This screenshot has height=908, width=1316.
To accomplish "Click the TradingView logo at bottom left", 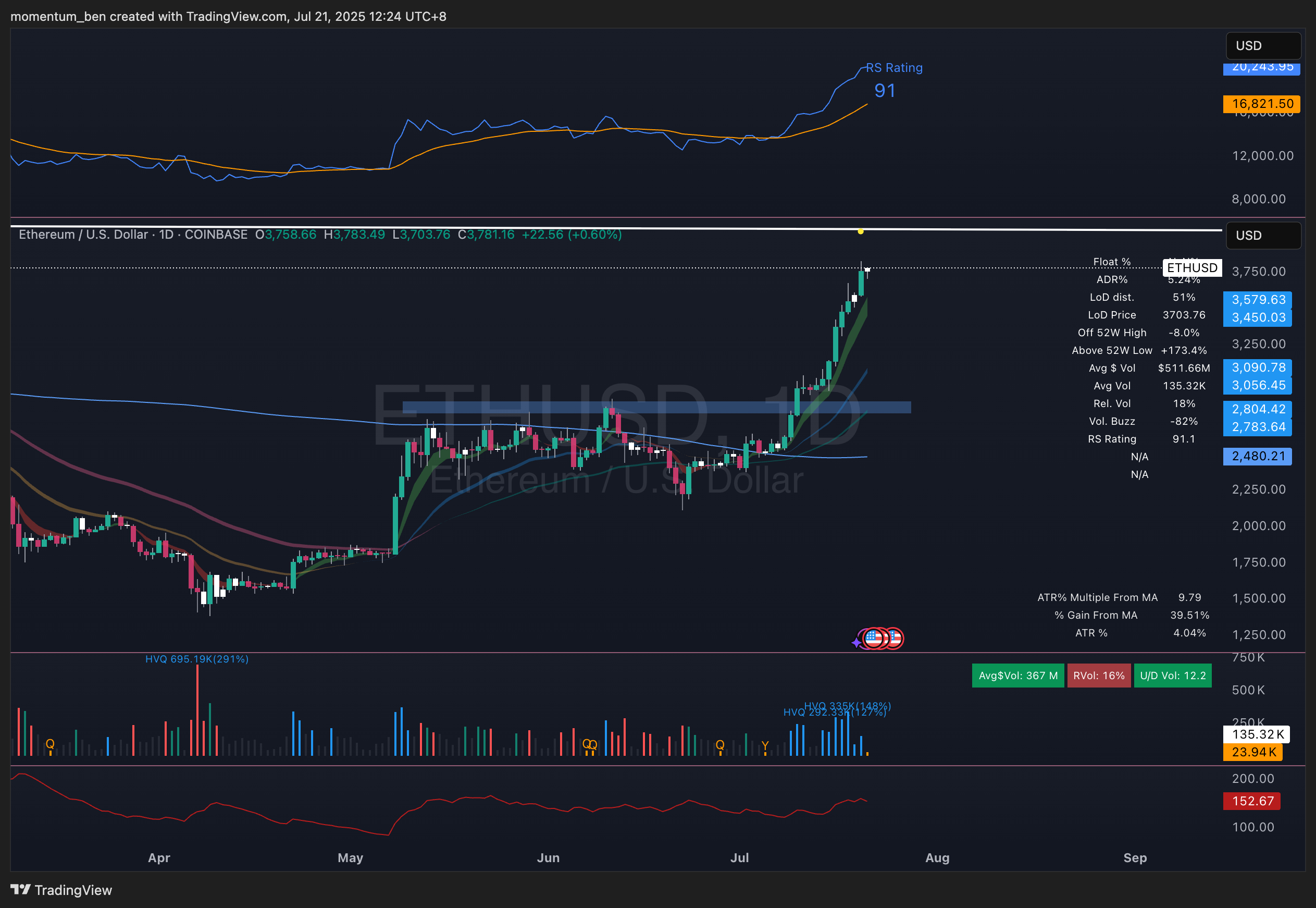I will coord(61,890).
